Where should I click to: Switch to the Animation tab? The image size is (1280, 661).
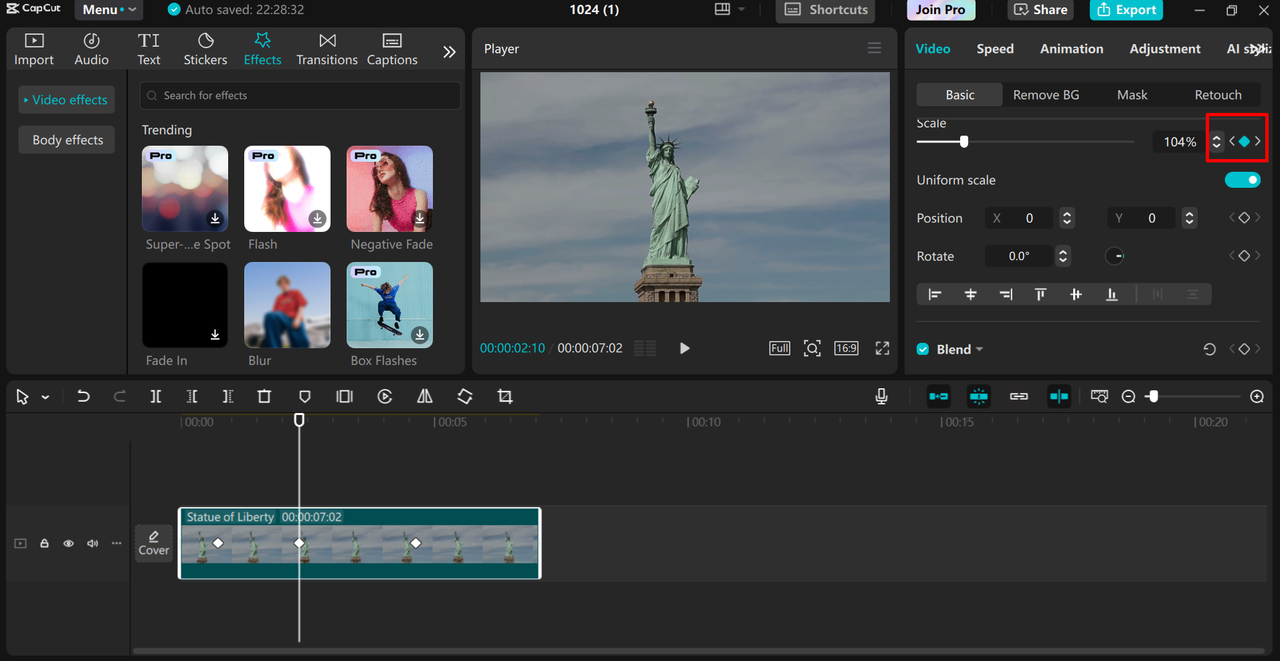[x=1072, y=49]
